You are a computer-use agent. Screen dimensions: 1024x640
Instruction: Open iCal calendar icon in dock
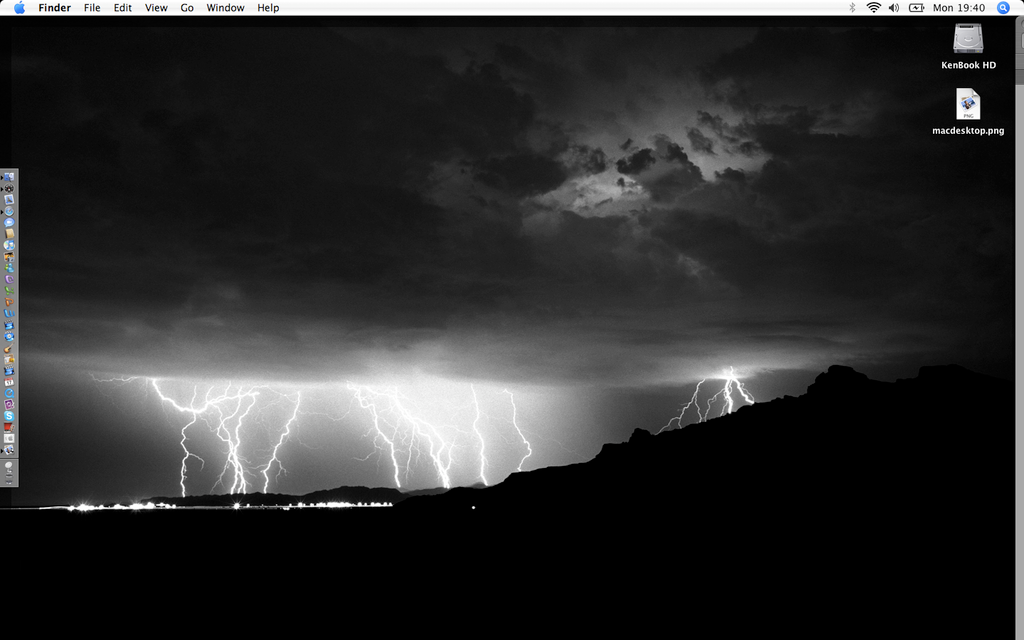tap(9, 382)
